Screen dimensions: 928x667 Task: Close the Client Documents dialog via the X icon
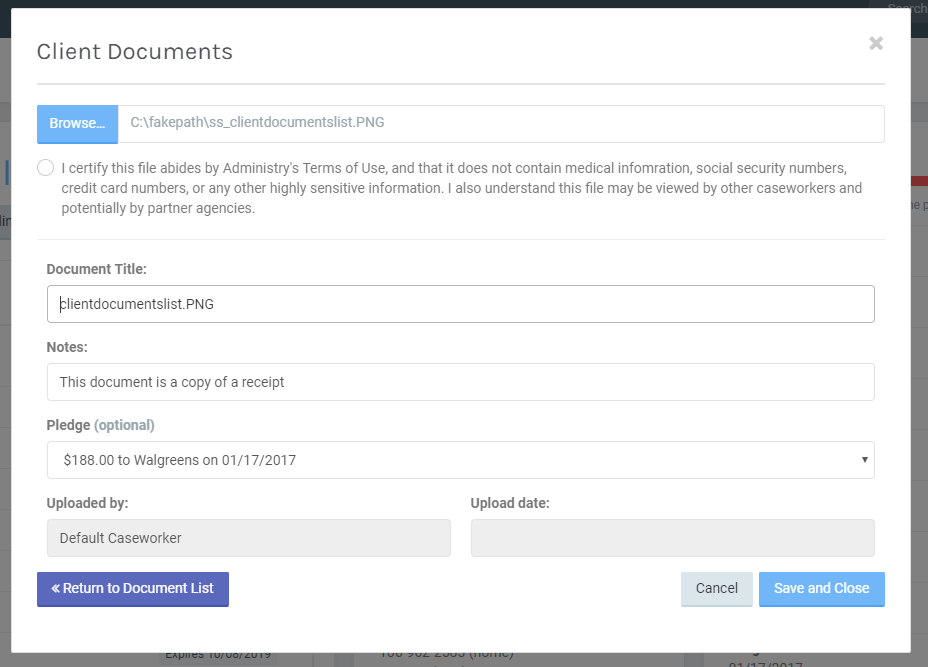pyautogui.click(x=875, y=43)
